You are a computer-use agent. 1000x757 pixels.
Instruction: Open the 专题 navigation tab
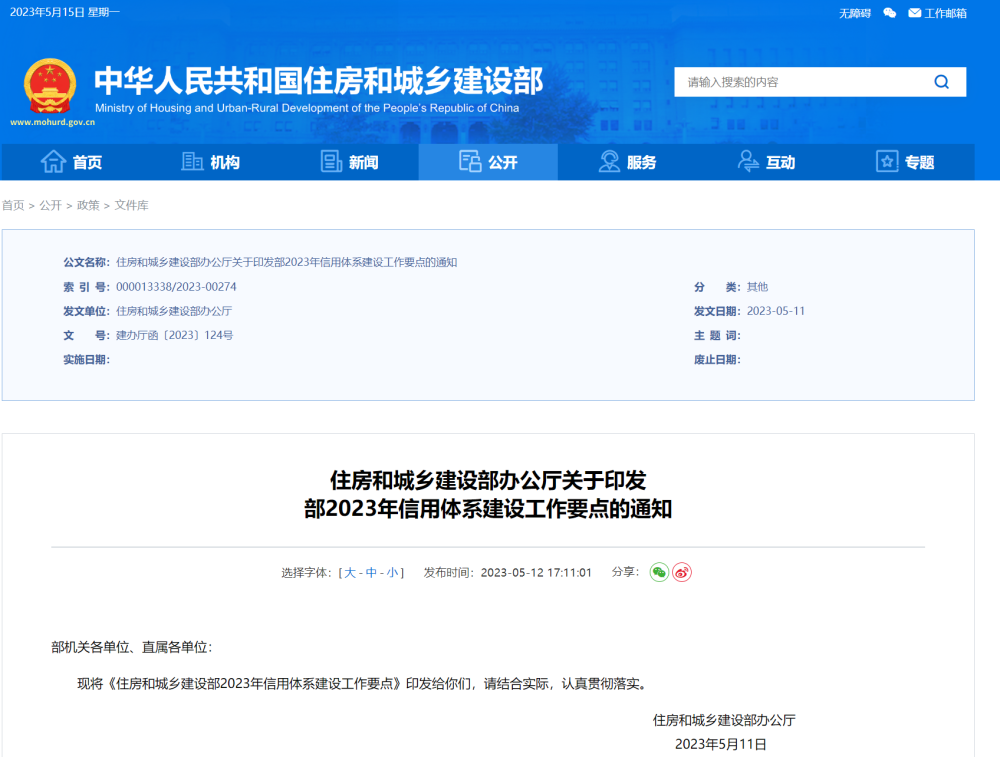[x=905, y=162]
